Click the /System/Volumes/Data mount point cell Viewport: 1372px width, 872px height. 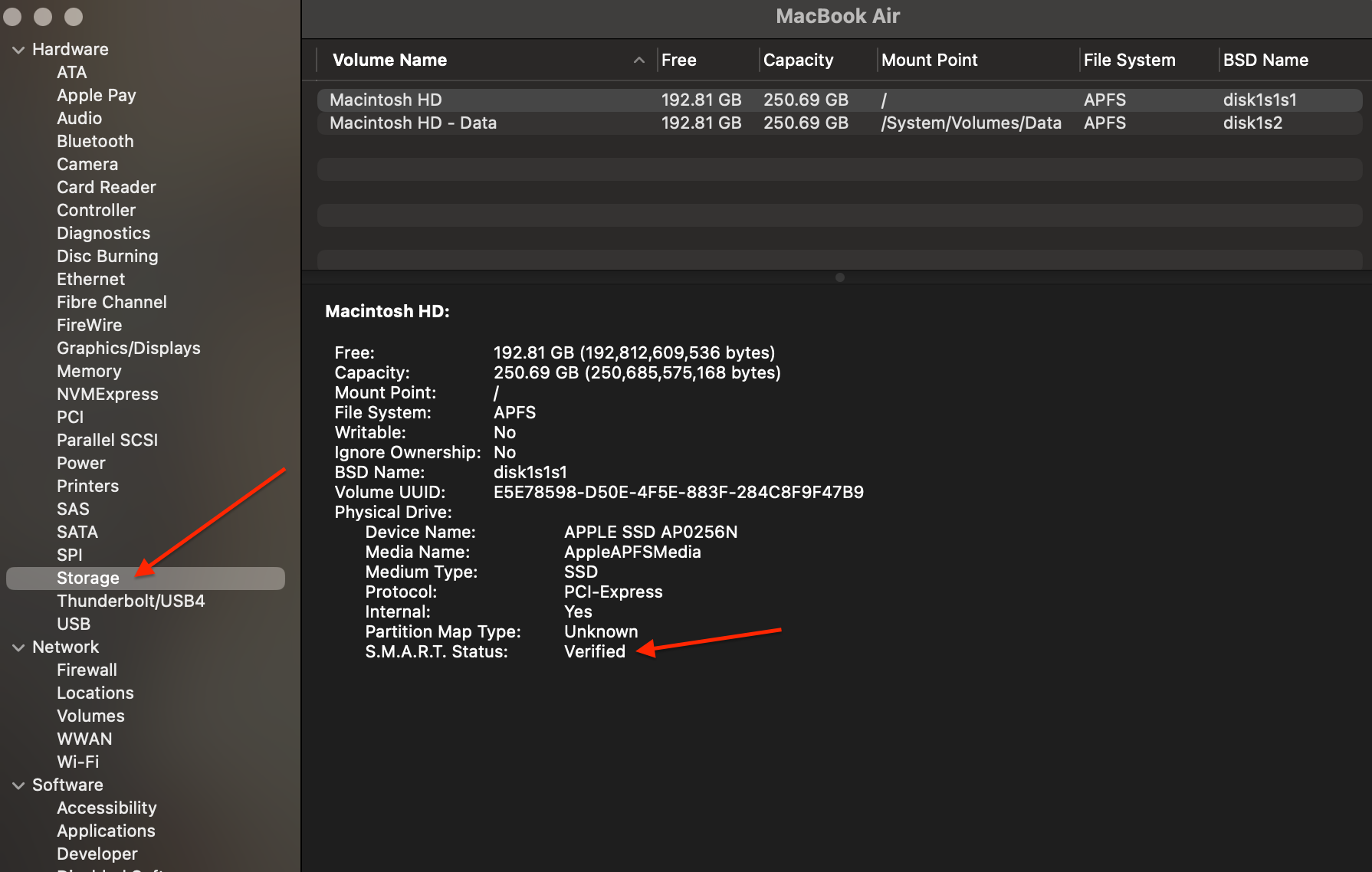tap(971, 123)
